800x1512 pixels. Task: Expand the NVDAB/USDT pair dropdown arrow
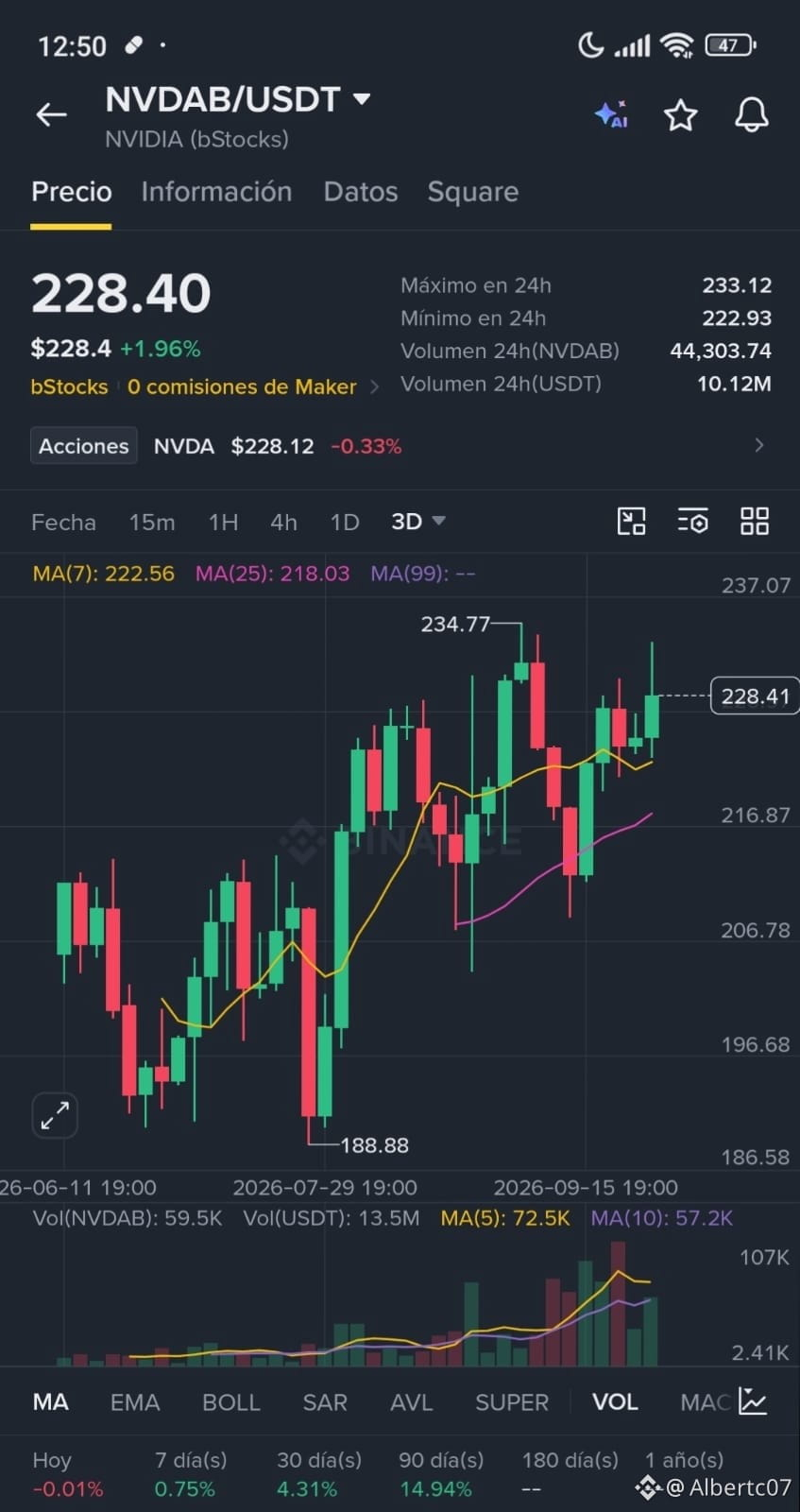pyautogui.click(x=361, y=98)
